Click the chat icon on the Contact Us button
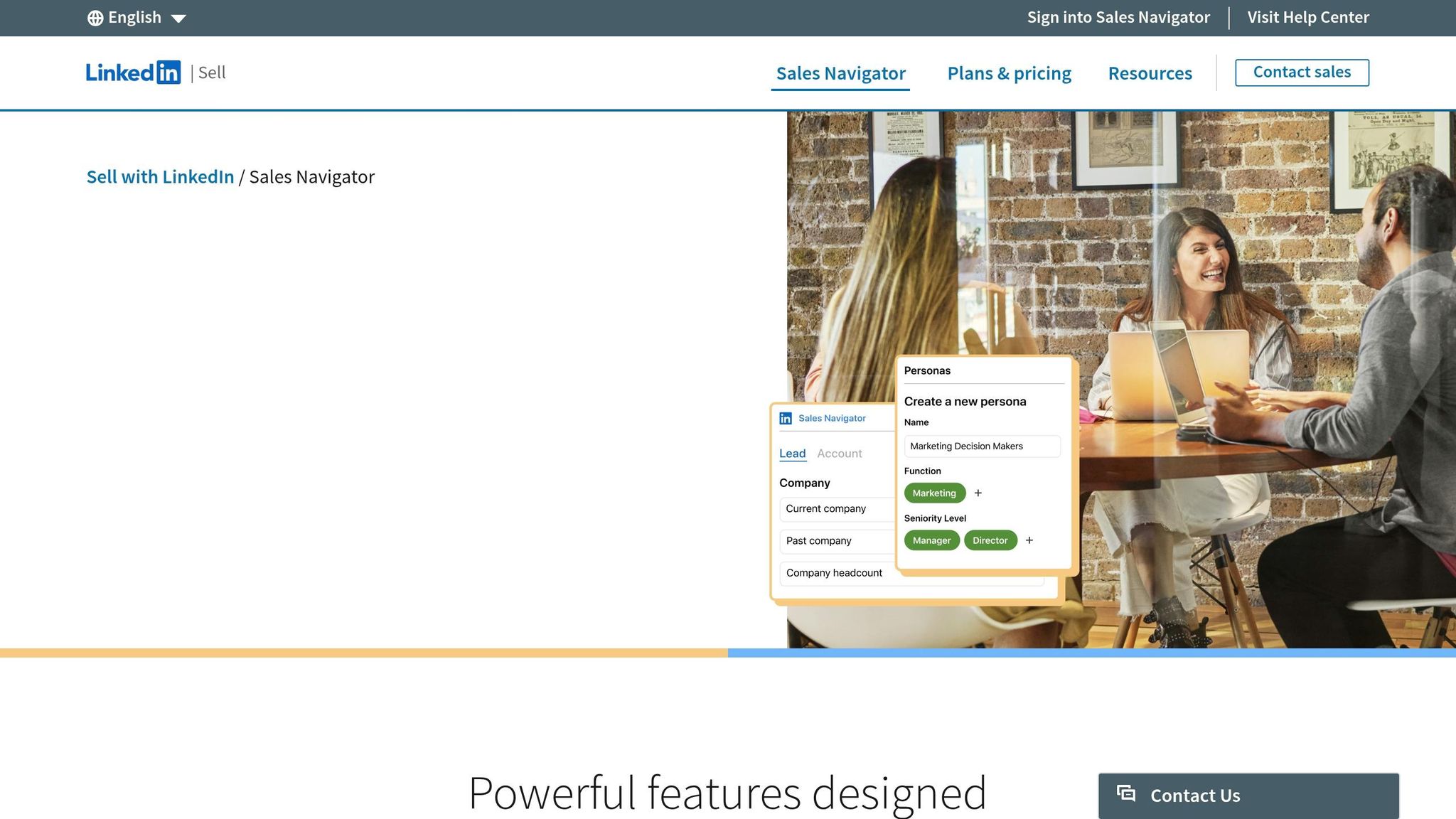This screenshot has height=819, width=1456. tap(1127, 795)
